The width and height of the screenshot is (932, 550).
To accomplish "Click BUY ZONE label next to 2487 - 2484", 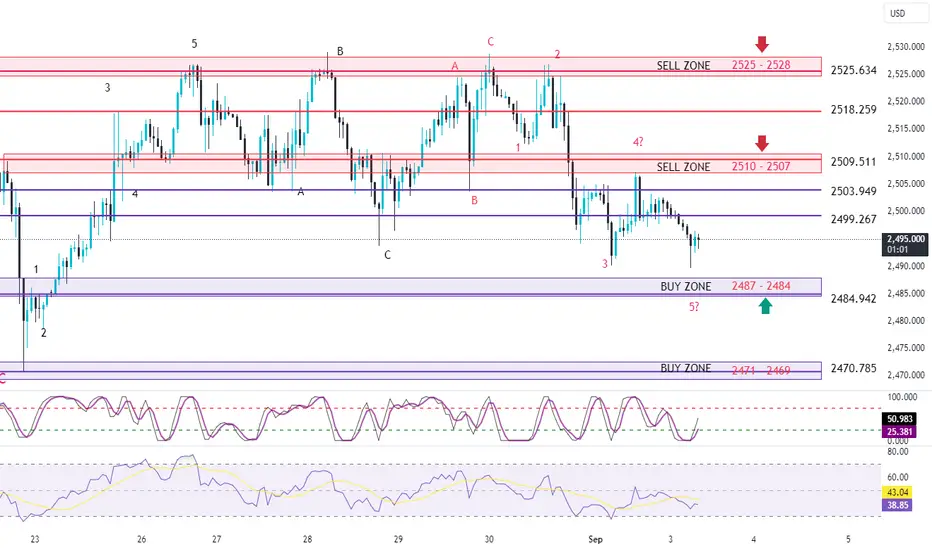I will pos(685,286).
